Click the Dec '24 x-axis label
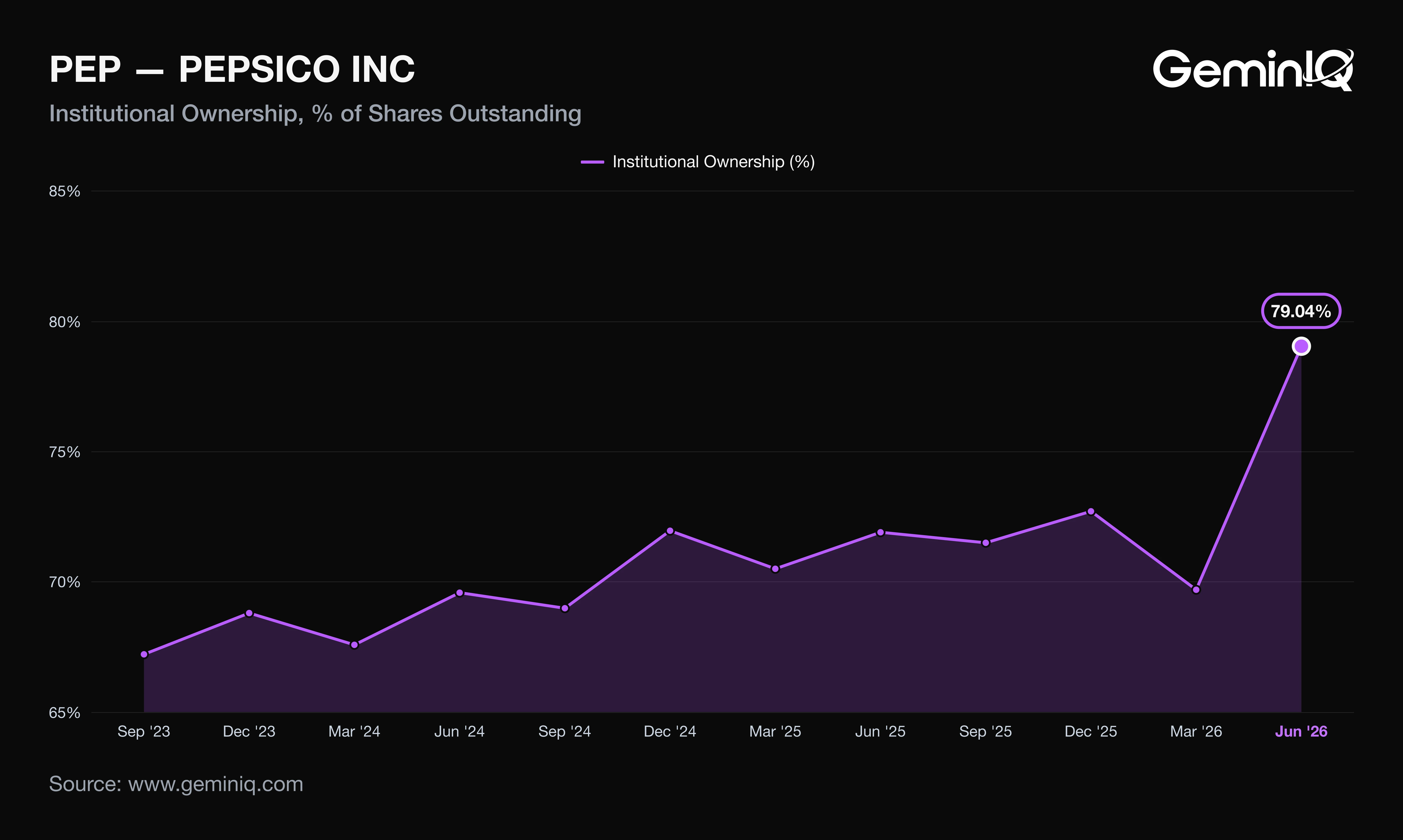 [x=670, y=731]
